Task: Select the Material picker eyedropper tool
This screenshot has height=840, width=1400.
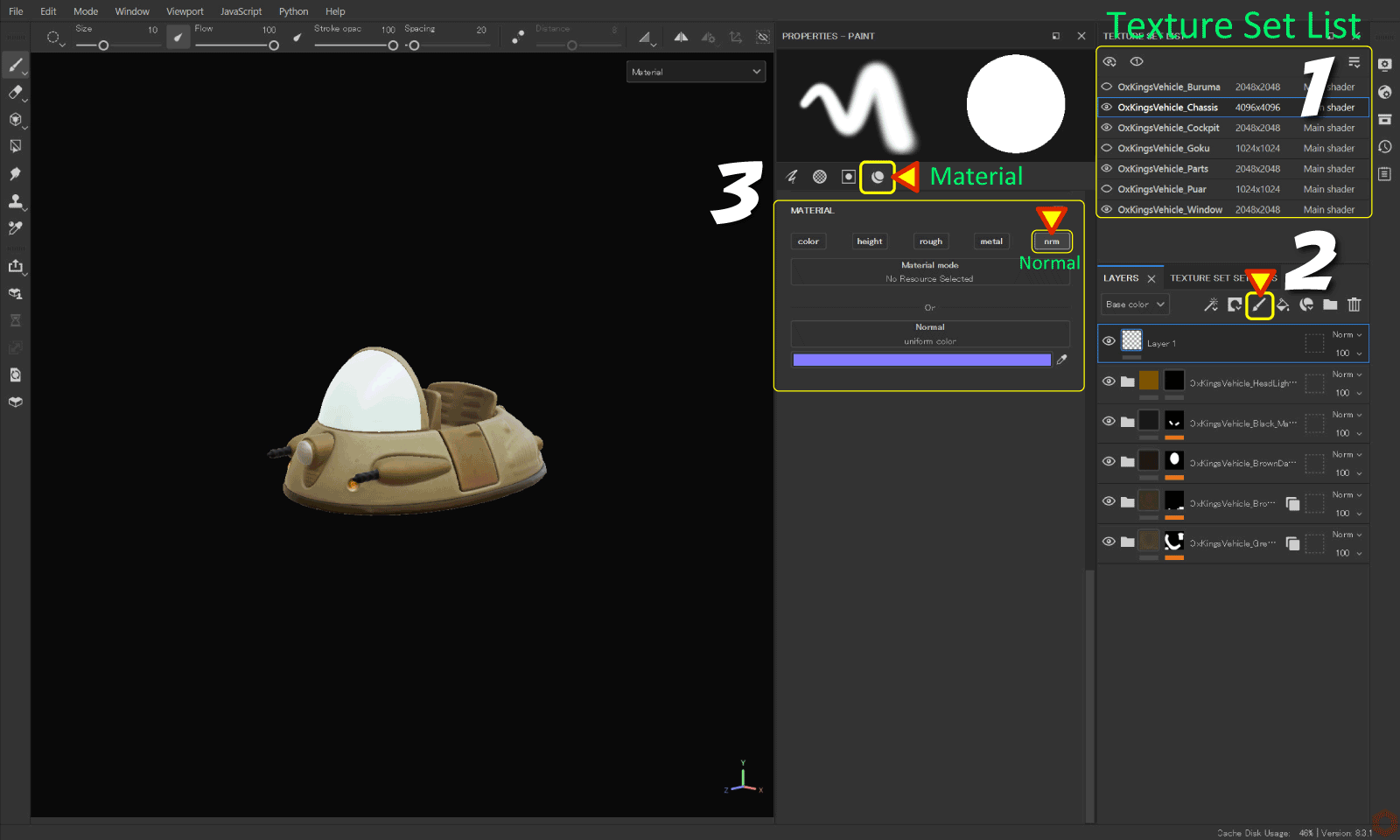Action: pos(16,228)
